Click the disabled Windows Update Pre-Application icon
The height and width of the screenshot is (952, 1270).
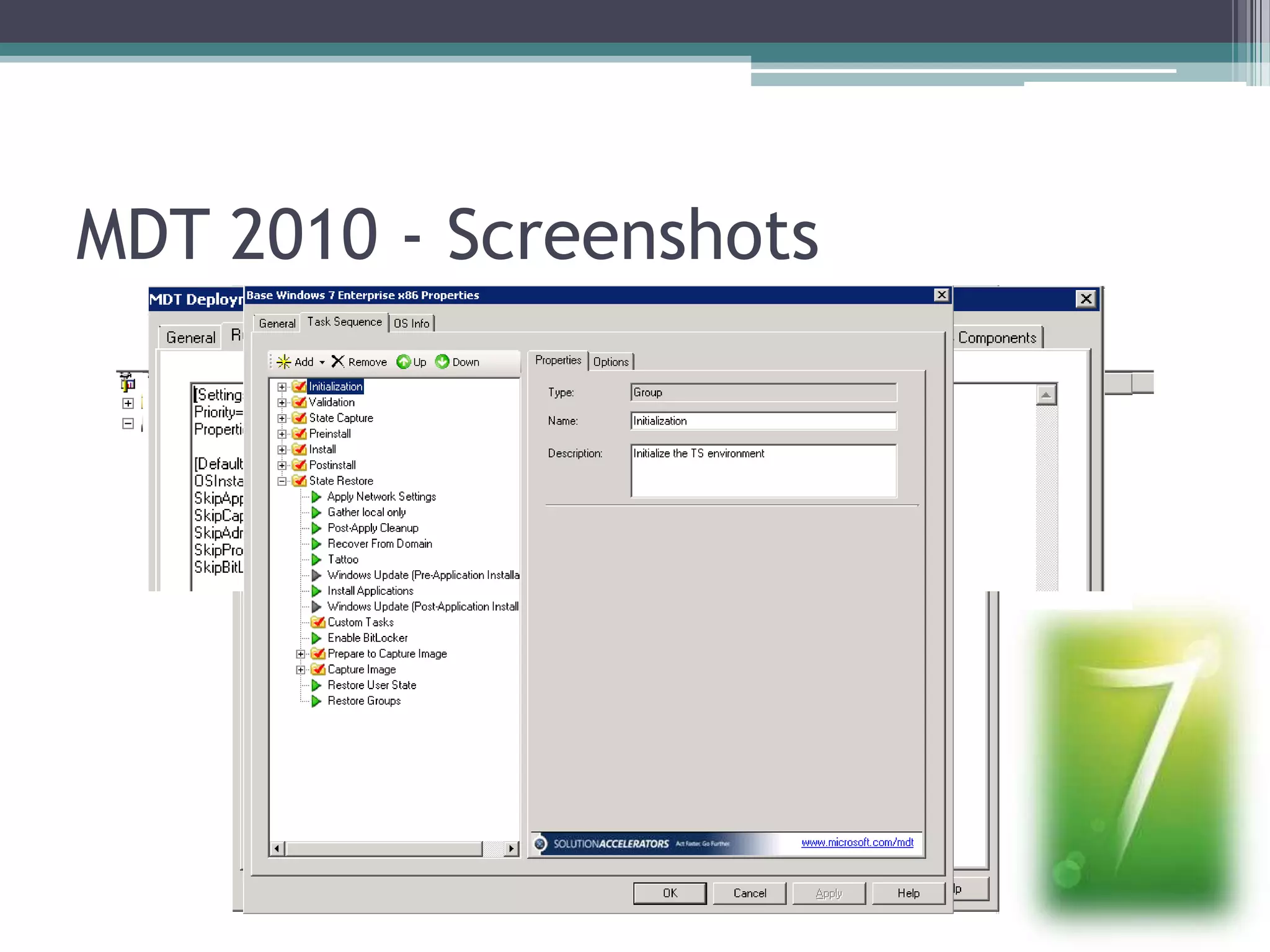pyautogui.click(x=316, y=575)
